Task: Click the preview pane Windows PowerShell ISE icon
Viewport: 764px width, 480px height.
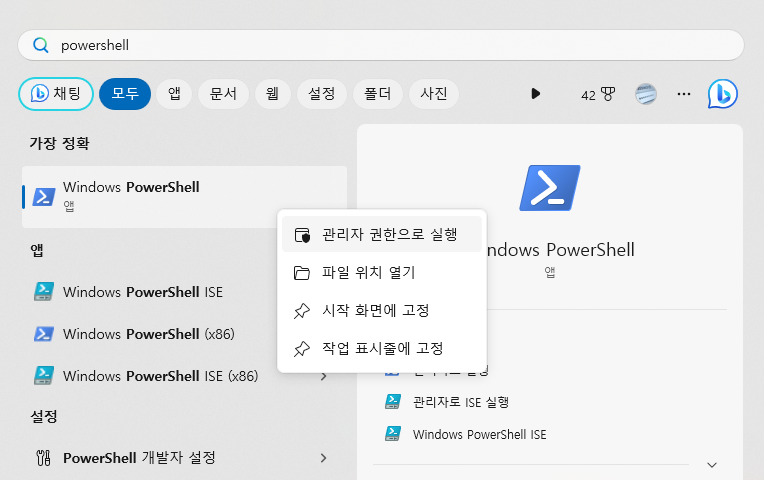Action: pos(393,433)
